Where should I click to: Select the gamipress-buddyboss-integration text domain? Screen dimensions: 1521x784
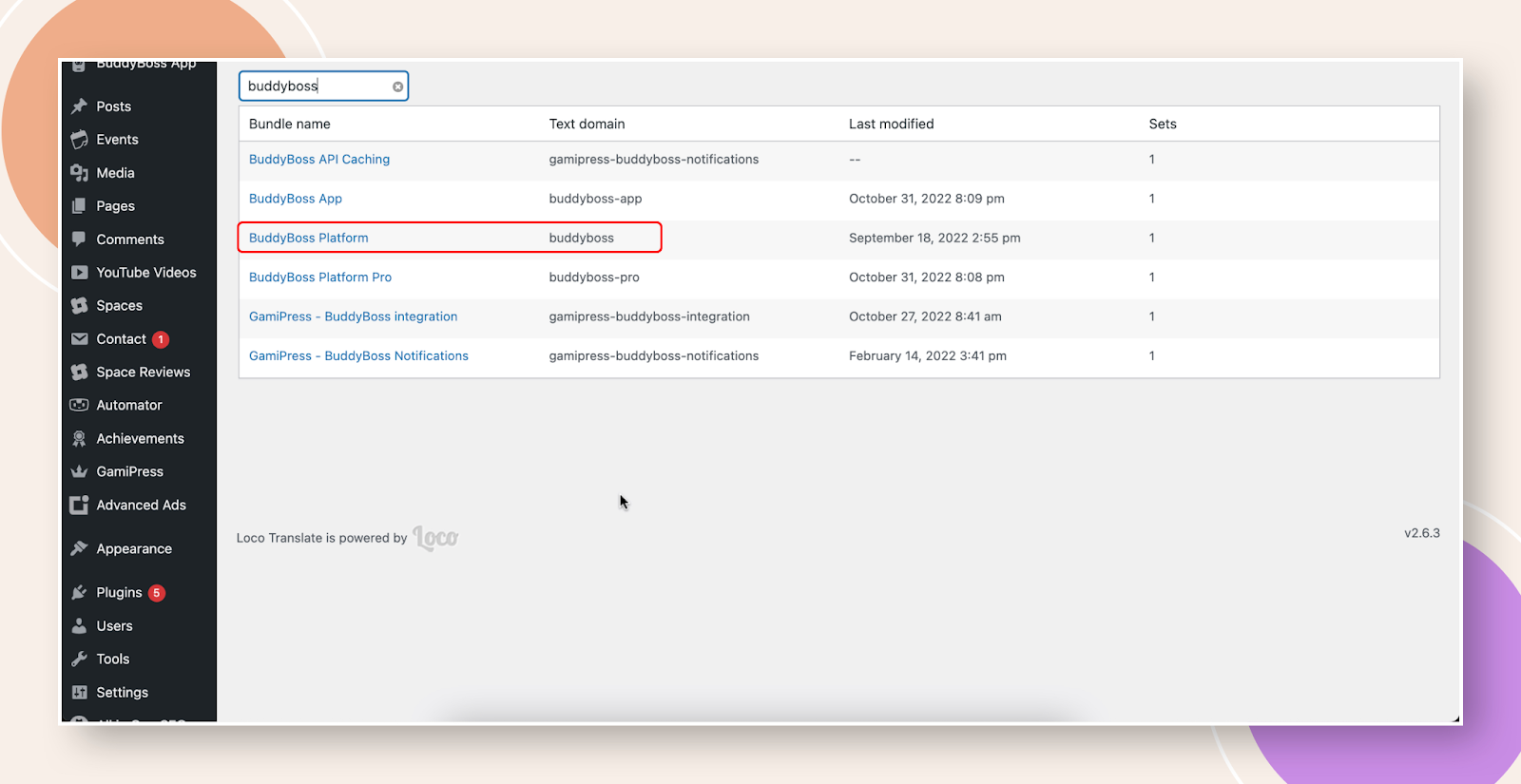(x=649, y=316)
